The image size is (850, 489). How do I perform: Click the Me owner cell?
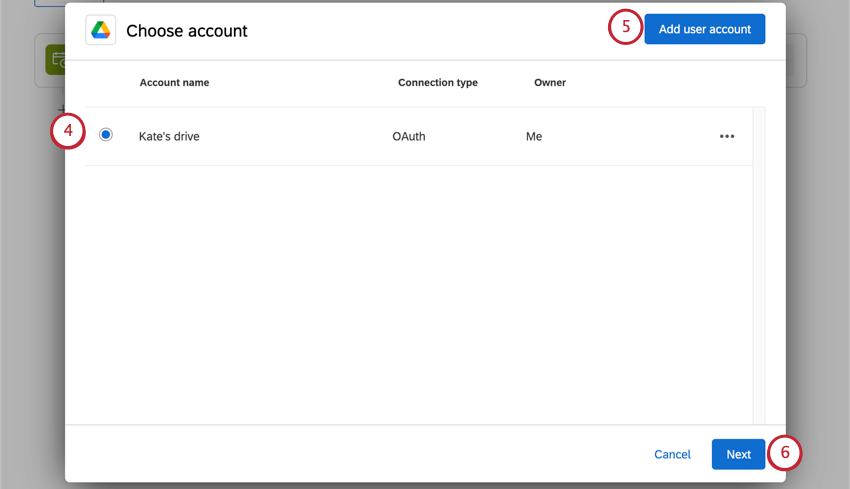tap(534, 136)
